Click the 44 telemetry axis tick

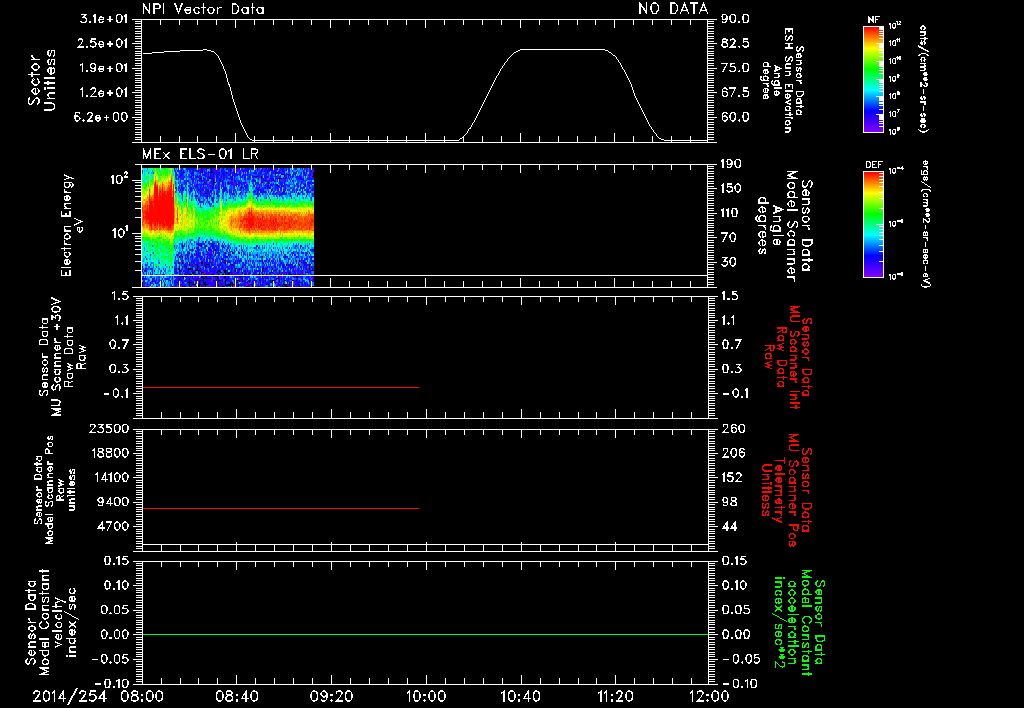coord(729,526)
